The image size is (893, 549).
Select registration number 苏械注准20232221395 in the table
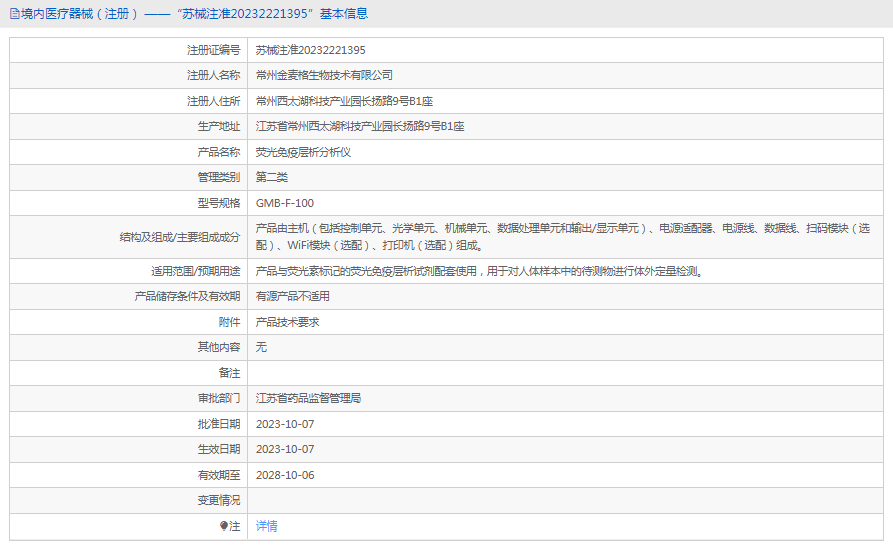pyautogui.click(x=310, y=50)
